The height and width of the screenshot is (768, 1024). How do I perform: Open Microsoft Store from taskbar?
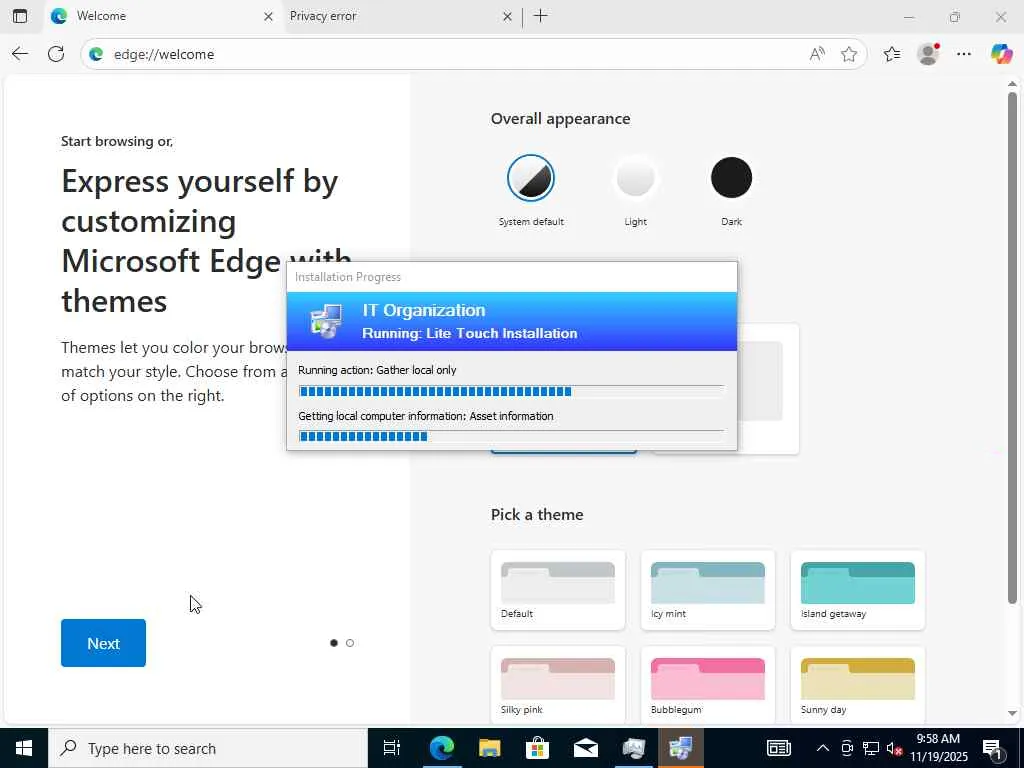(x=537, y=748)
